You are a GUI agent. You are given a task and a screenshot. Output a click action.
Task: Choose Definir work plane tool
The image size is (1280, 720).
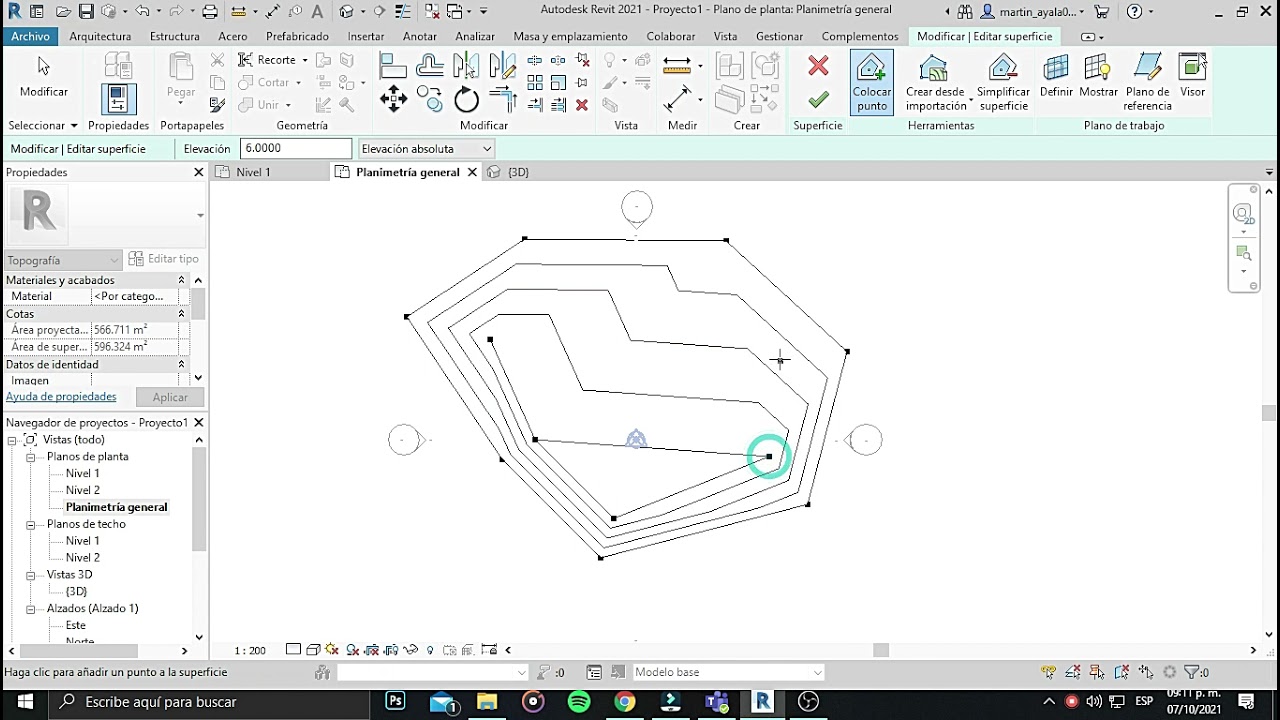coord(1056,77)
